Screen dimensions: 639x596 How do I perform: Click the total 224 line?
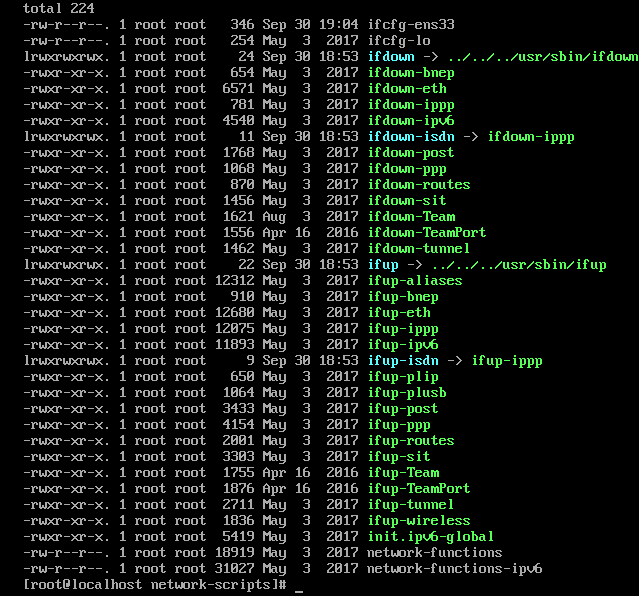click(58, 9)
